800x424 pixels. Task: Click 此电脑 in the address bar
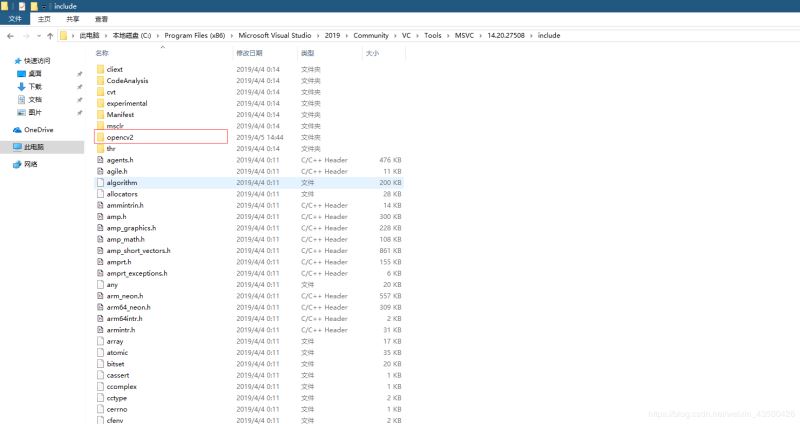point(89,35)
